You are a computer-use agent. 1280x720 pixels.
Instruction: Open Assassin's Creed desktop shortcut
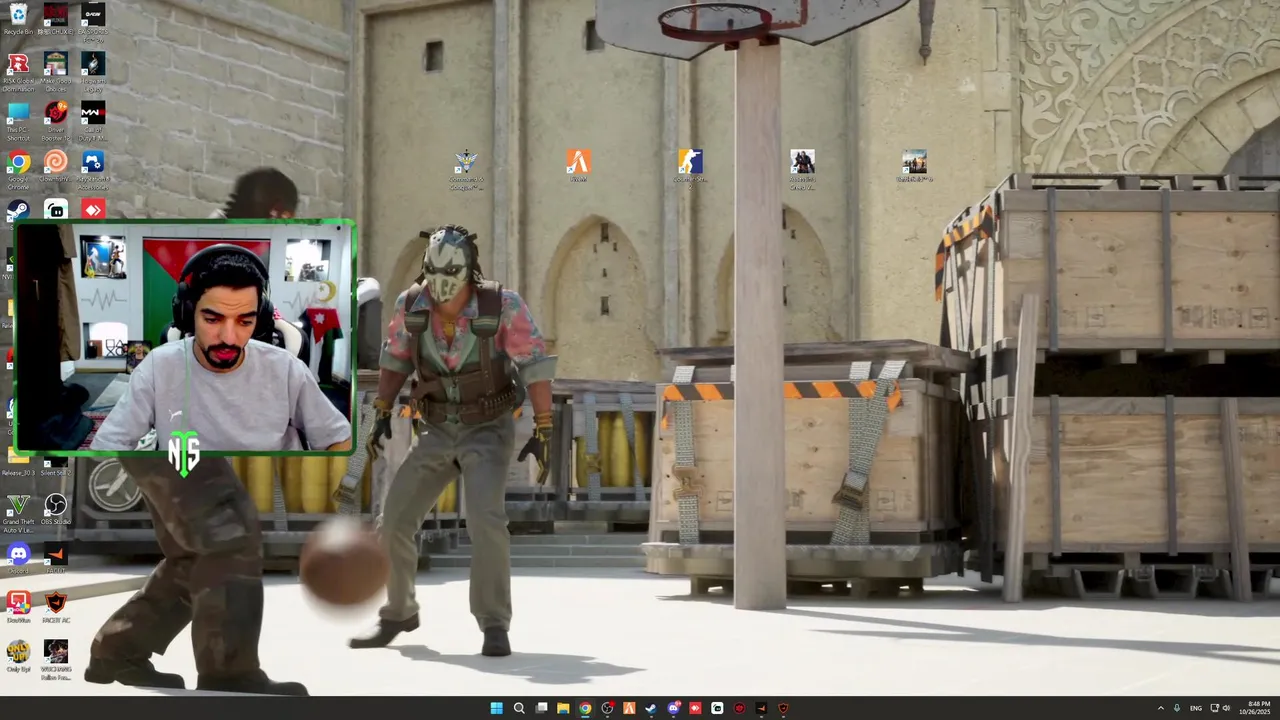pos(802,169)
